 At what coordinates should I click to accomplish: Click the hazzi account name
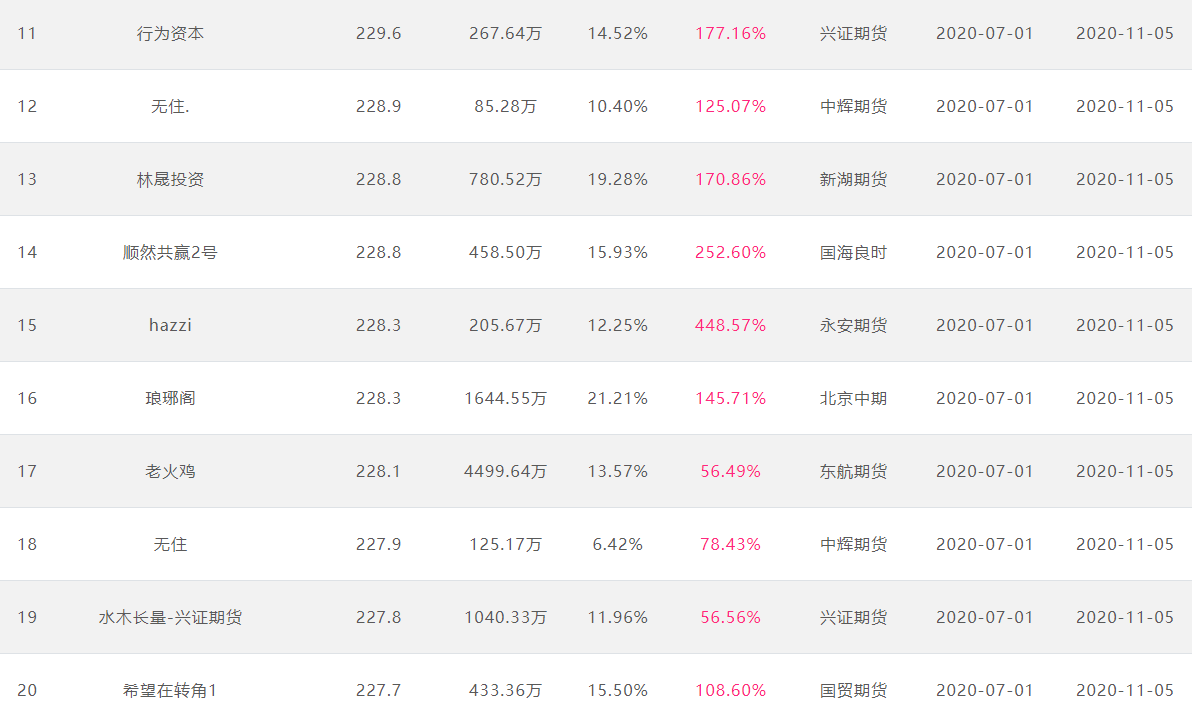(170, 325)
